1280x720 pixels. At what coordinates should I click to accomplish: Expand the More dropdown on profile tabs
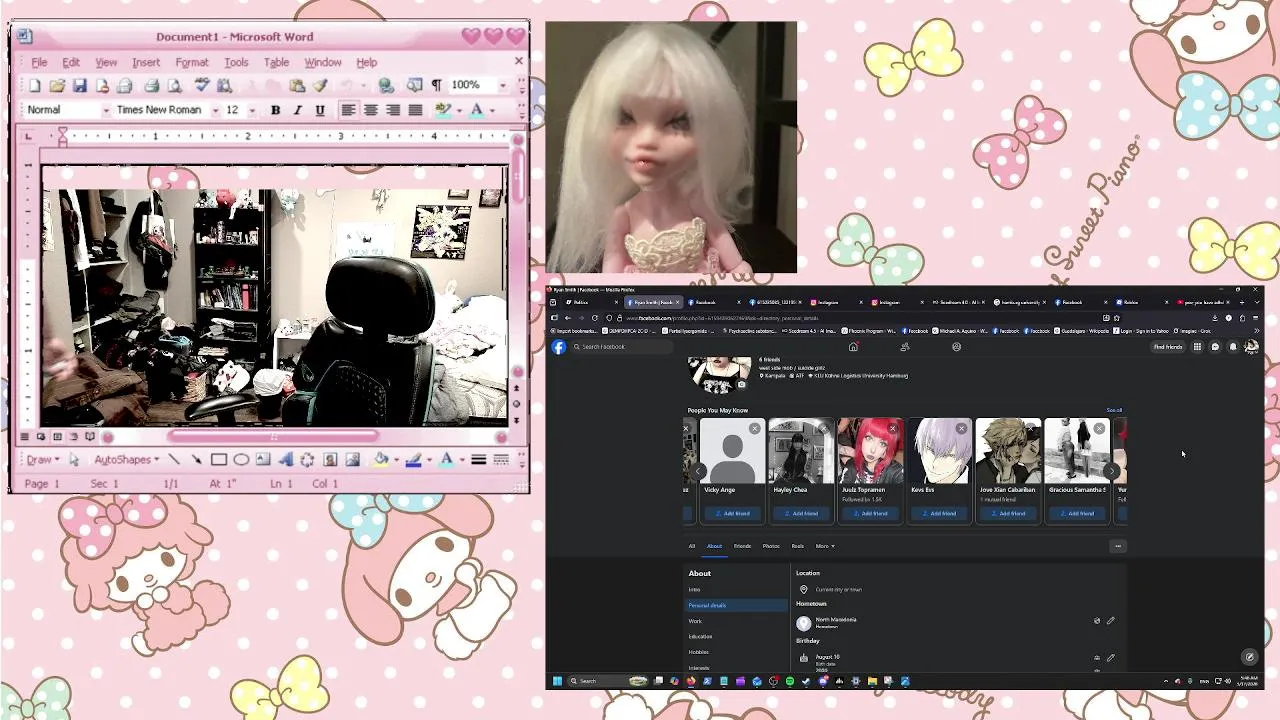coord(825,546)
